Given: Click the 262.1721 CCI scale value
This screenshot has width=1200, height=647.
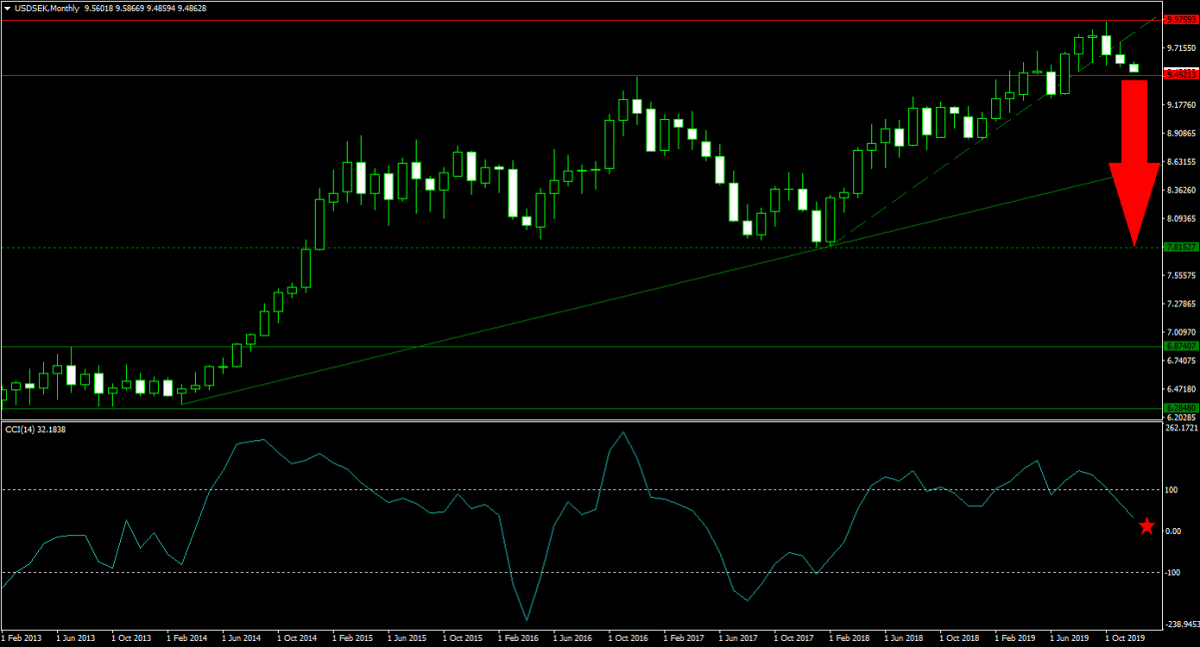Looking at the screenshot, I should [1181, 429].
